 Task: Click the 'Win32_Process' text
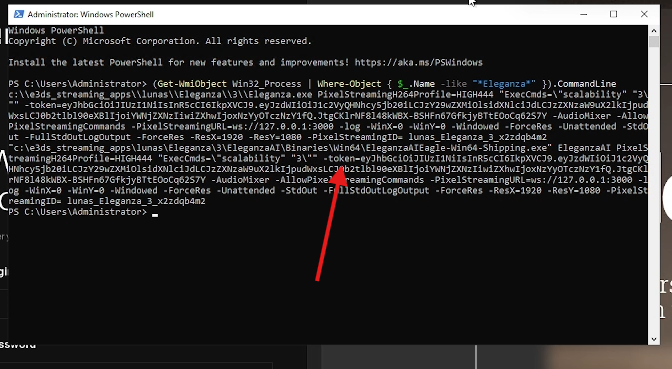pyautogui.click(x=267, y=84)
